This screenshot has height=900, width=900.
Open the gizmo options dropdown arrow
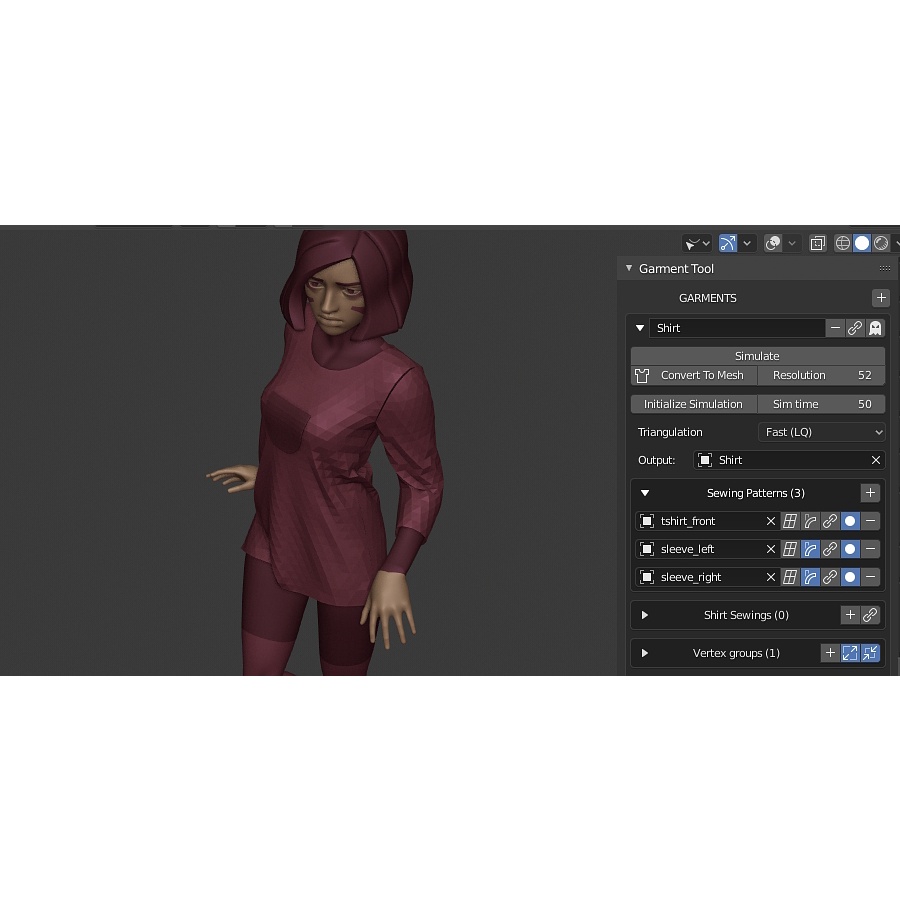747,243
